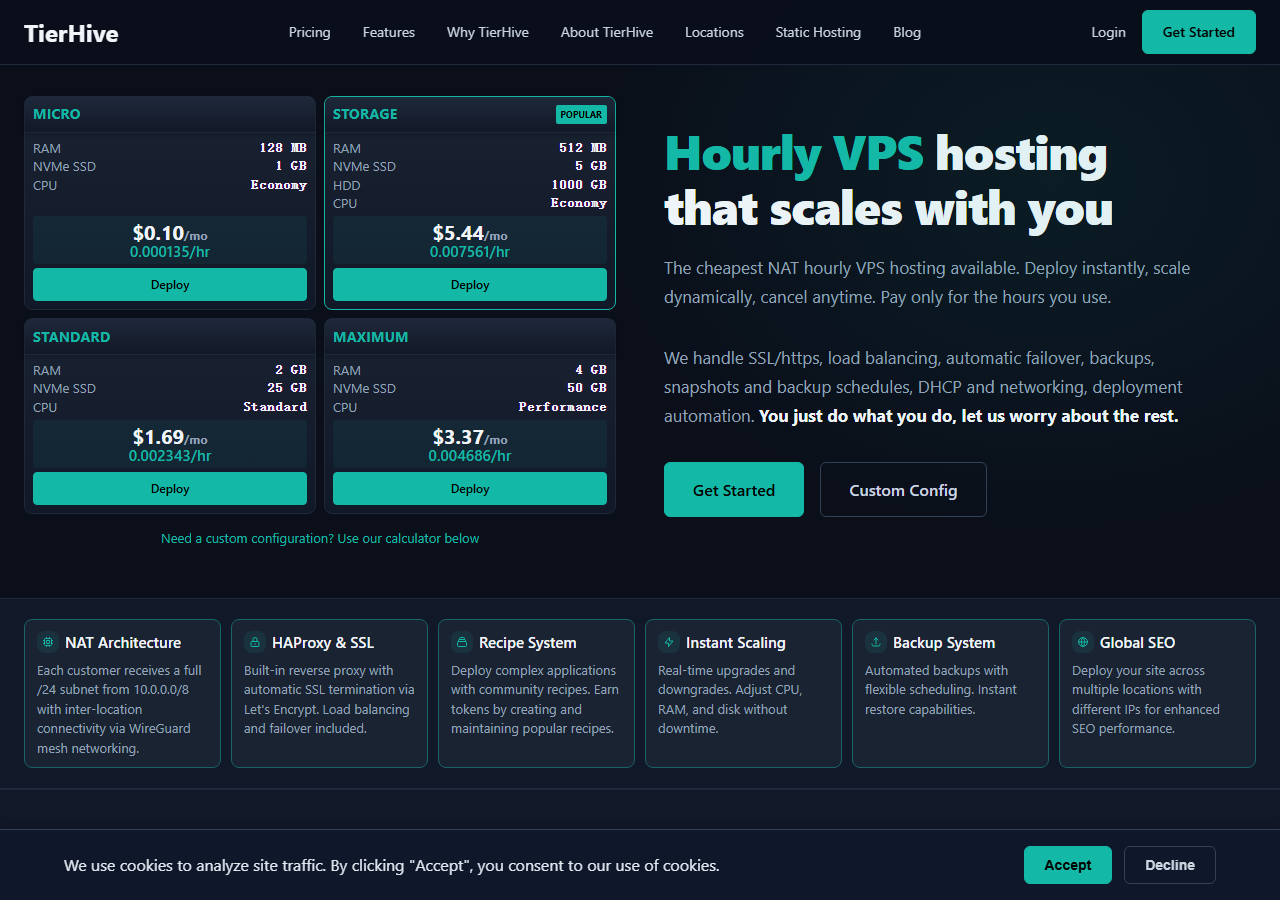1280x900 pixels.
Task: Open the Locations nav link
Action: click(714, 32)
